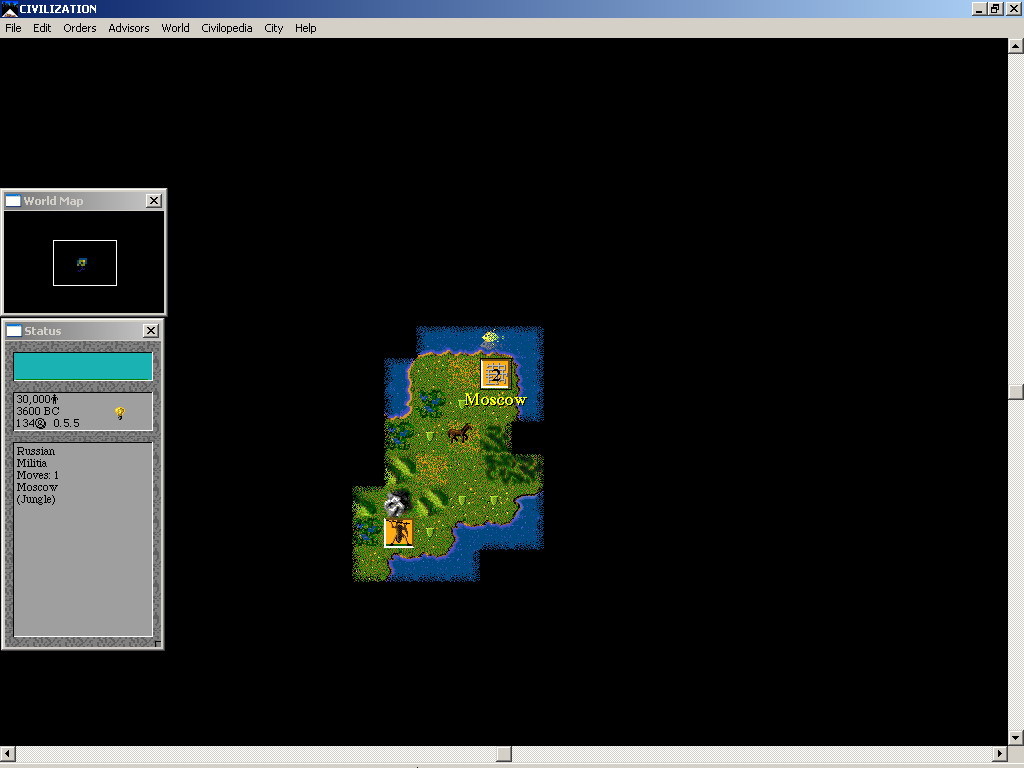Click the horse resource tile

460,433
